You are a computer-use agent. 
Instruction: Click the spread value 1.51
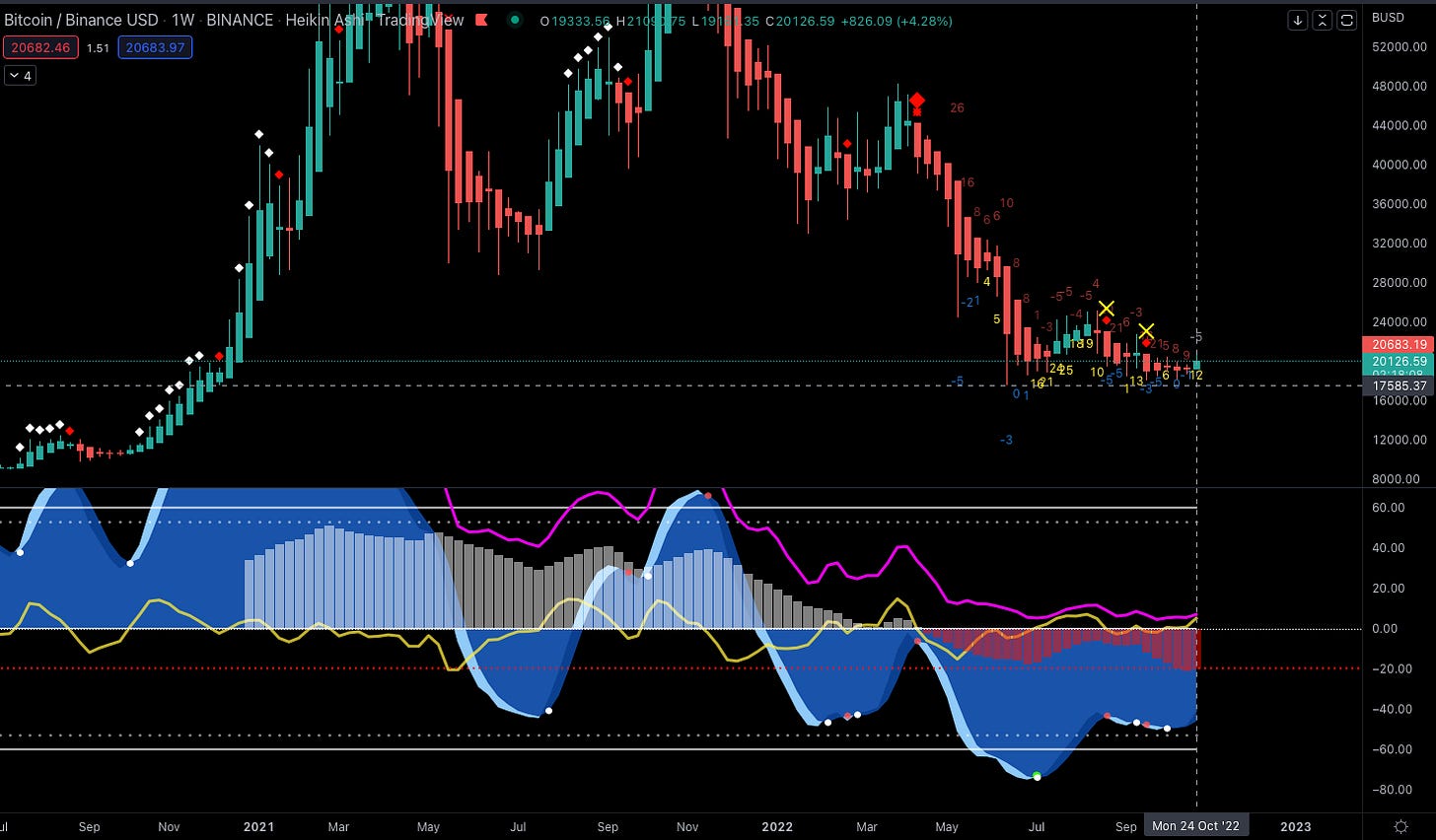(x=97, y=47)
